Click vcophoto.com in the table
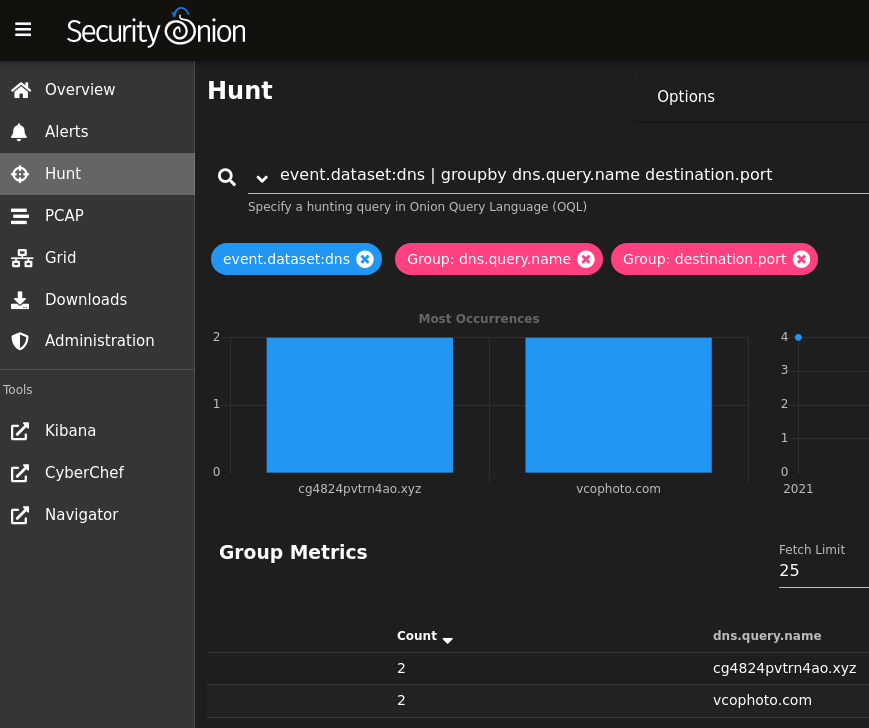This screenshot has width=869, height=728. (x=762, y=700)
